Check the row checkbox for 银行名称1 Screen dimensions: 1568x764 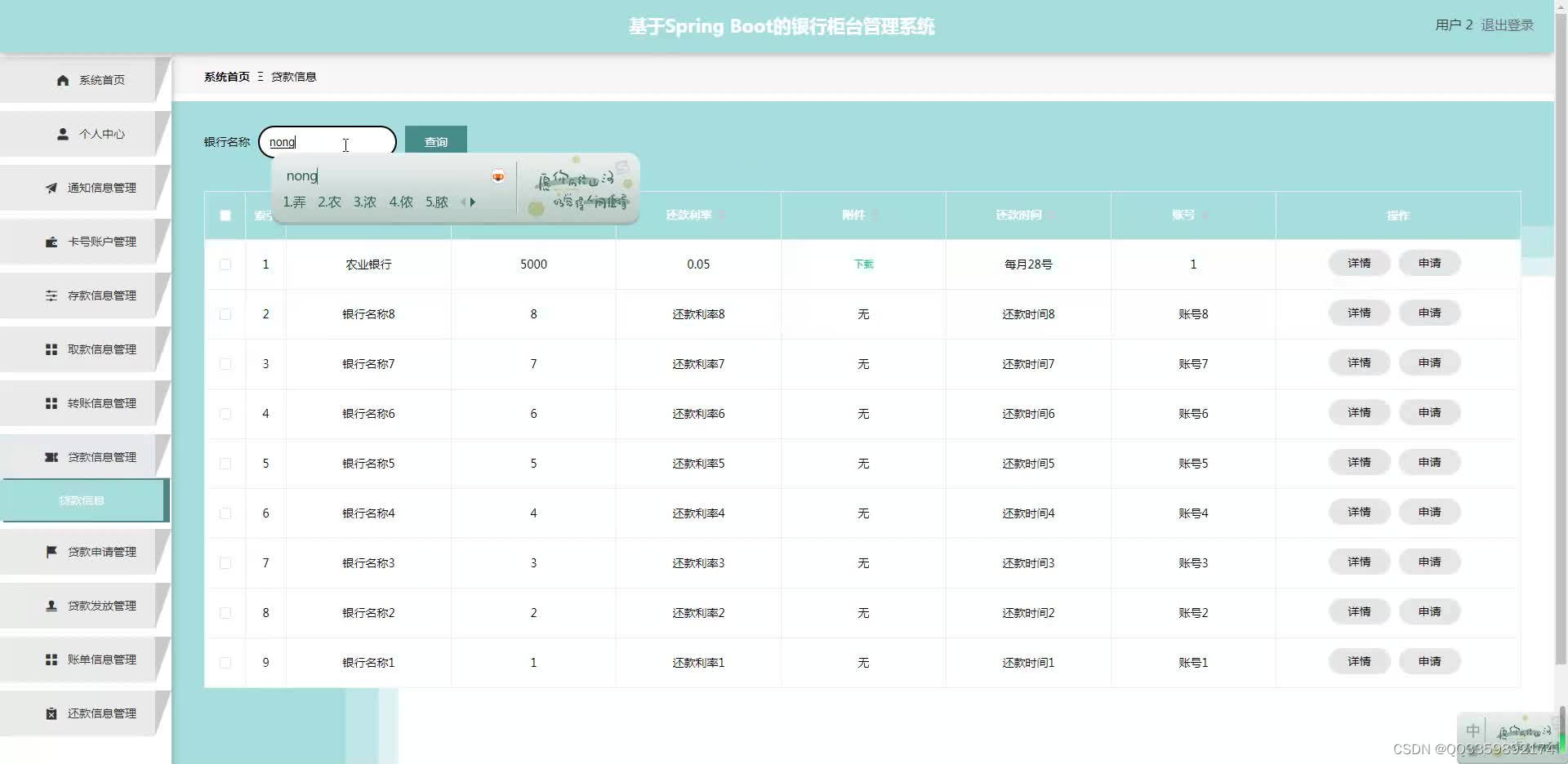coord(225,663)
